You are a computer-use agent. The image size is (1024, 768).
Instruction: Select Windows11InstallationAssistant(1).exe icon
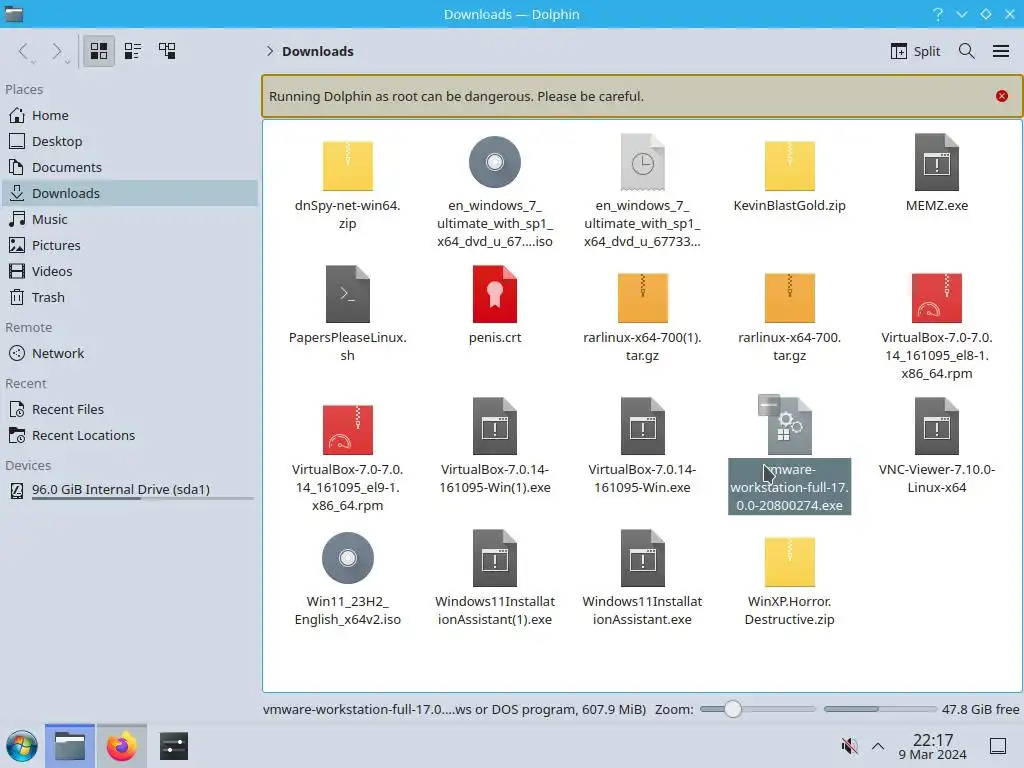(494, 558)
